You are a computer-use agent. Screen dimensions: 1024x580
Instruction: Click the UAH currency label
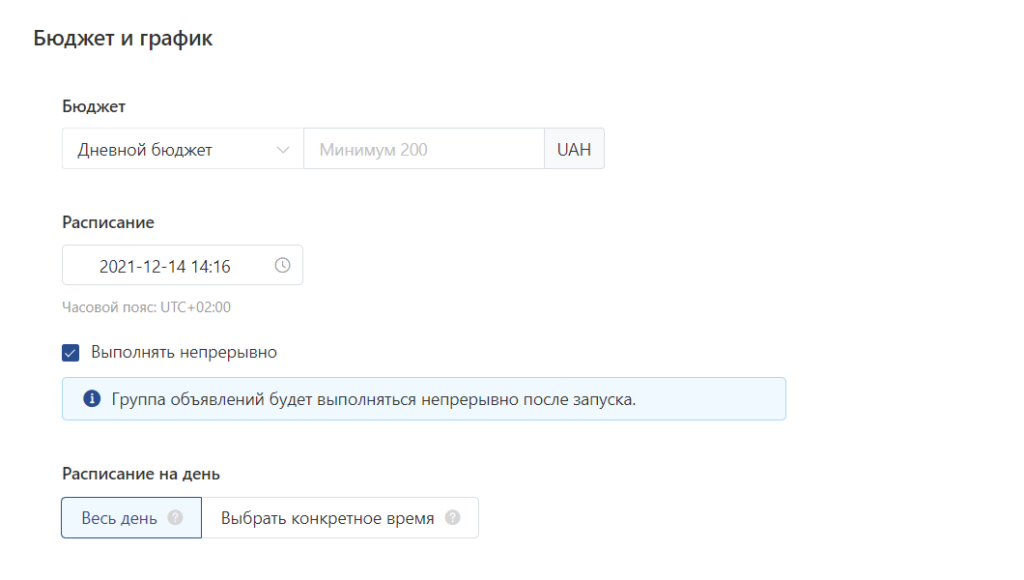point(574,149)
